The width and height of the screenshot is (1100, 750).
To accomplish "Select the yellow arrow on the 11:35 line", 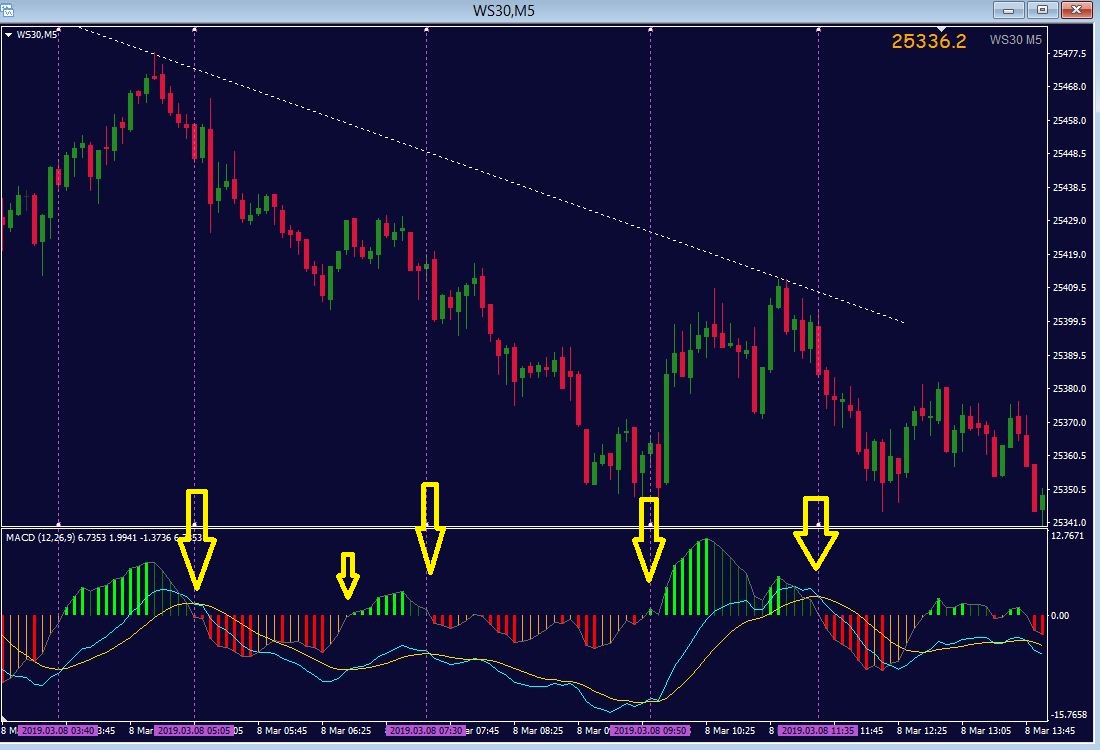I will pos(816,533).
